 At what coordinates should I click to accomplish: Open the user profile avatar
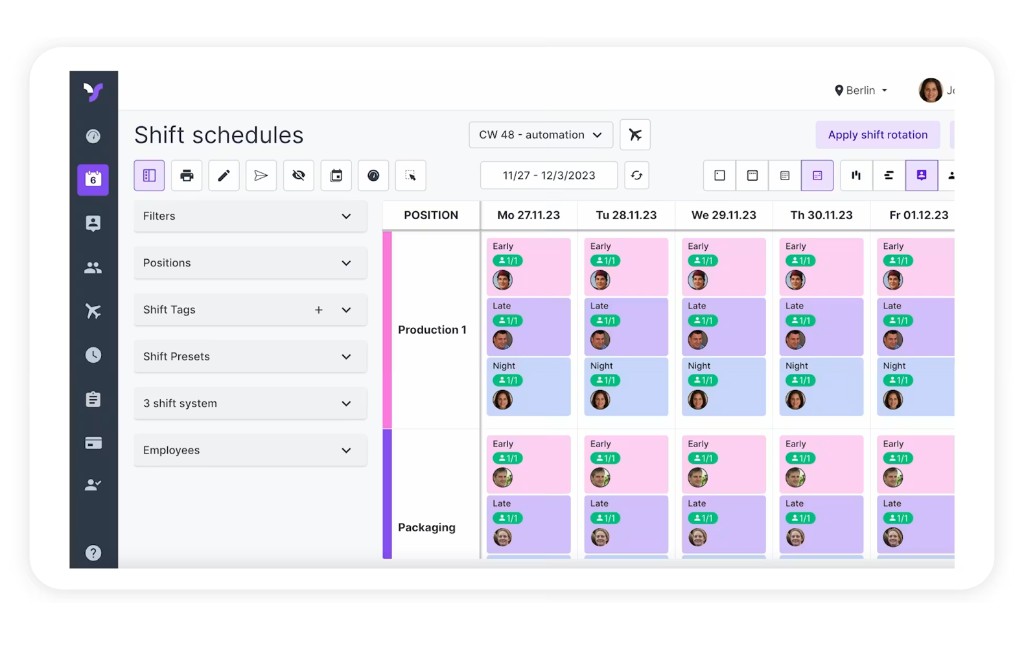click(x=931, y=90)
